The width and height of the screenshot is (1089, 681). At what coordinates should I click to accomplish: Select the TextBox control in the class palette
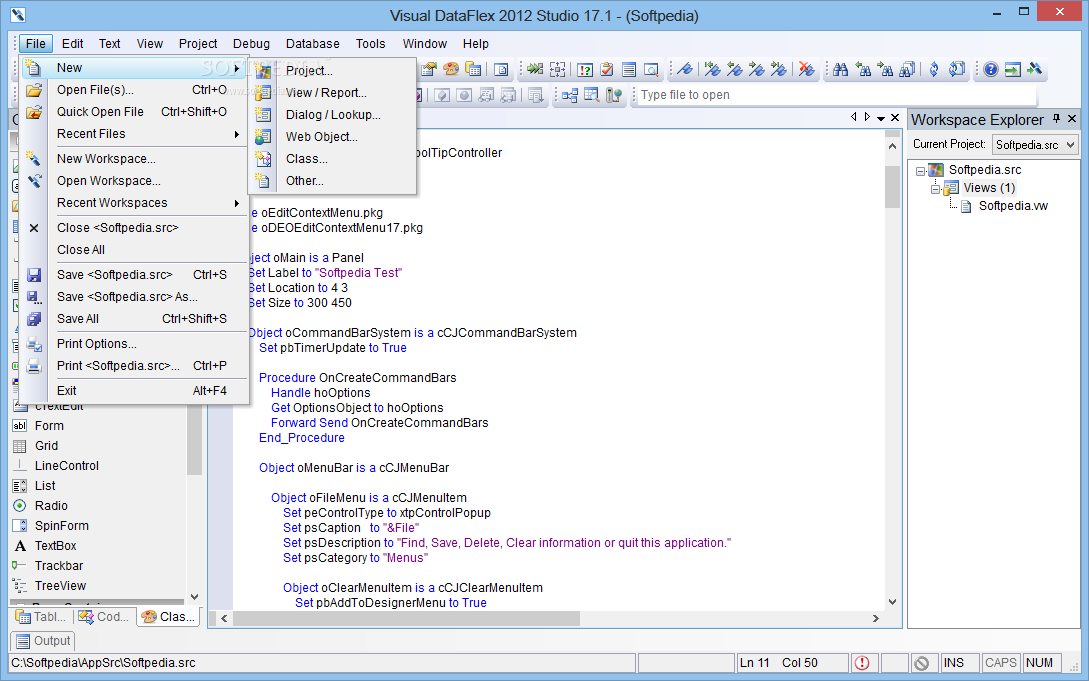(x=56, y=546)
